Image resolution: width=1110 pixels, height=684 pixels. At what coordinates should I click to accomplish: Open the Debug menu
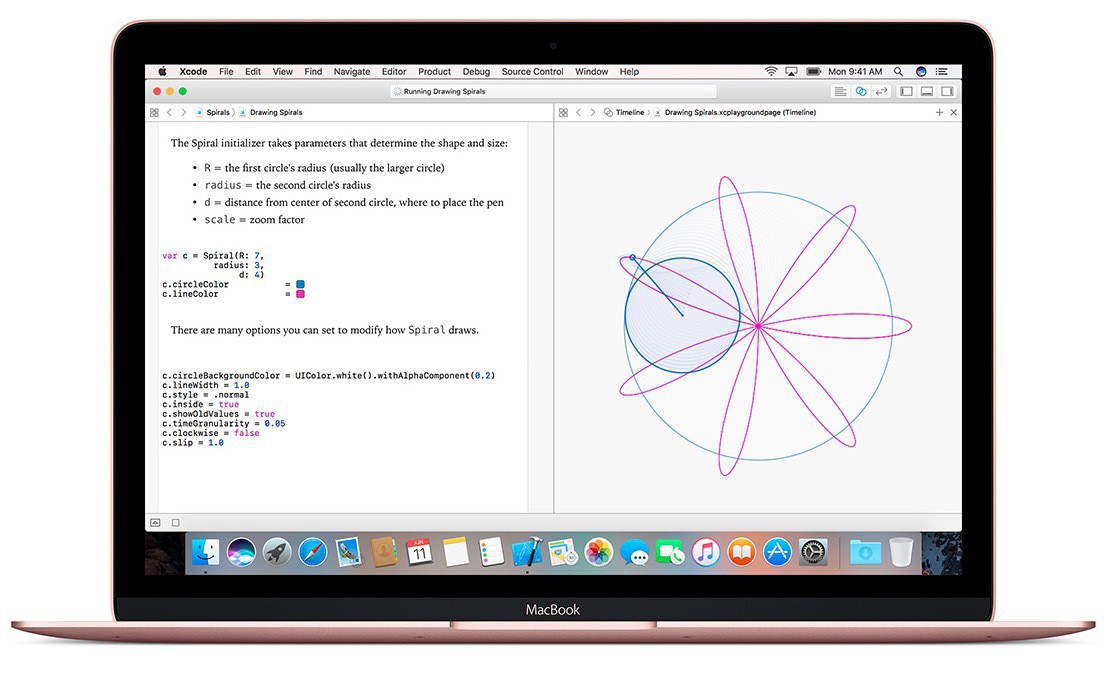tap(476, 72)
